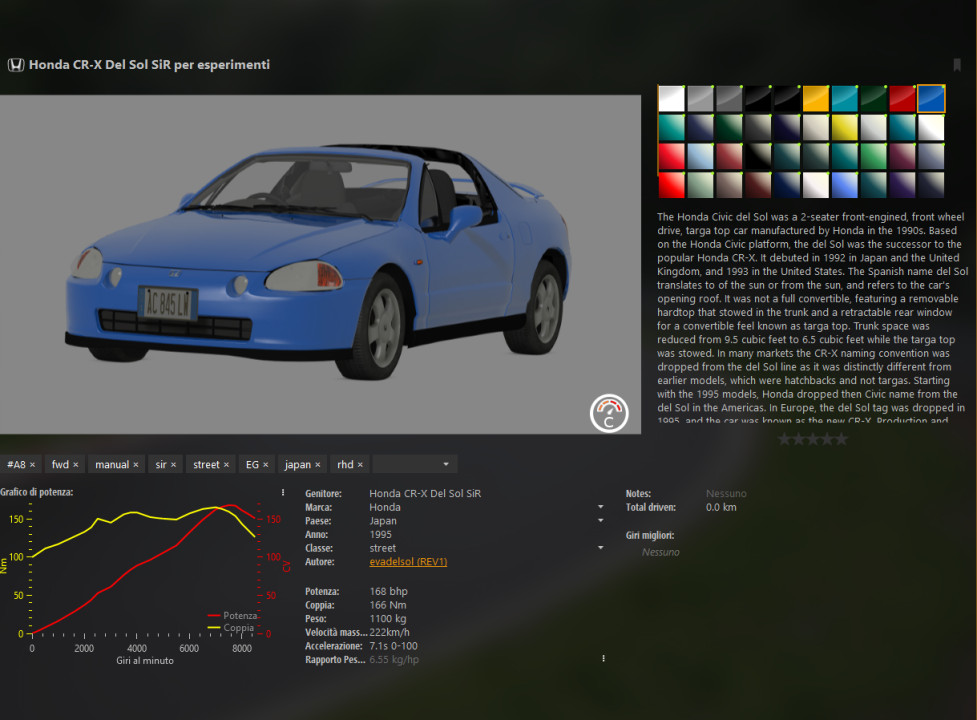This screenshot has width=977, height=720.
Task: Select the glossy dark green skin icon
Action: (873, 99)
